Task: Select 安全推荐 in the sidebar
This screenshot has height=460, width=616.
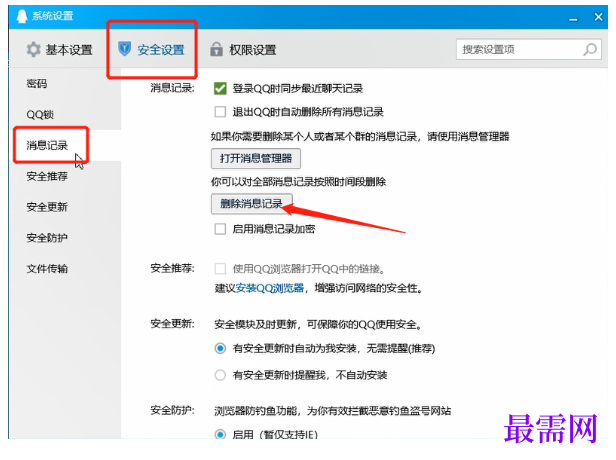Action: click(x=47, y=176)
